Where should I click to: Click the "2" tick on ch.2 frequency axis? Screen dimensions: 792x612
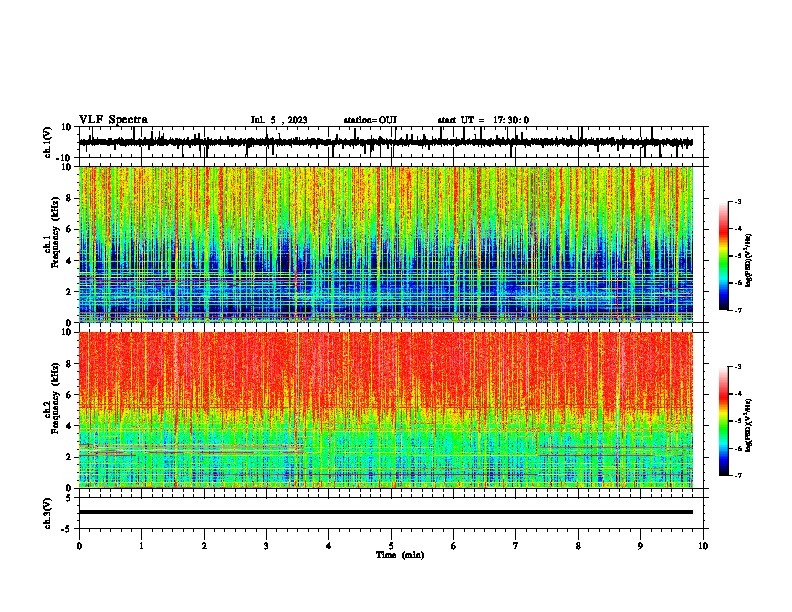[x=69, y=457]
